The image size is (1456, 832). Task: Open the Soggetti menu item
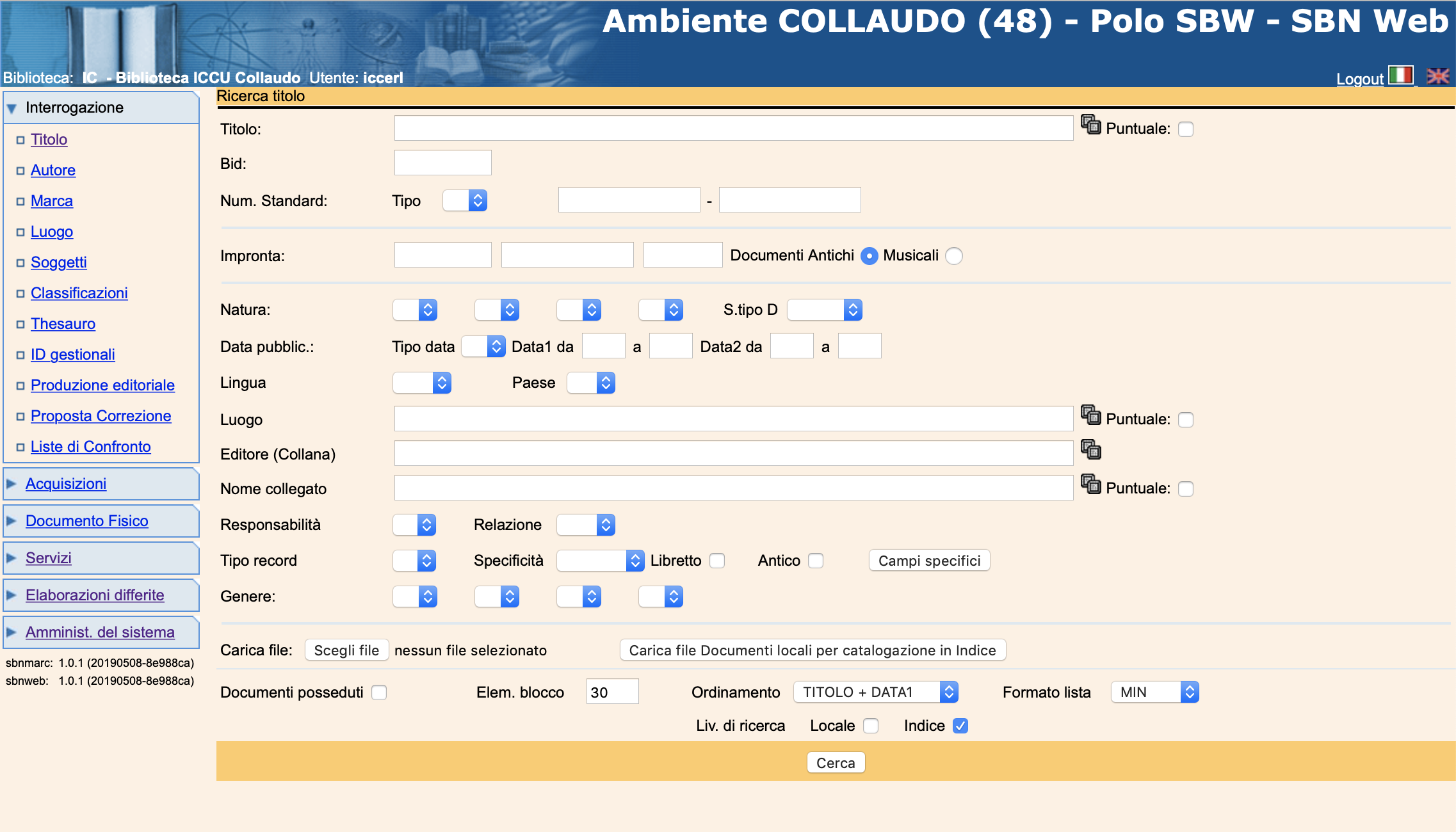coord(58,262)
